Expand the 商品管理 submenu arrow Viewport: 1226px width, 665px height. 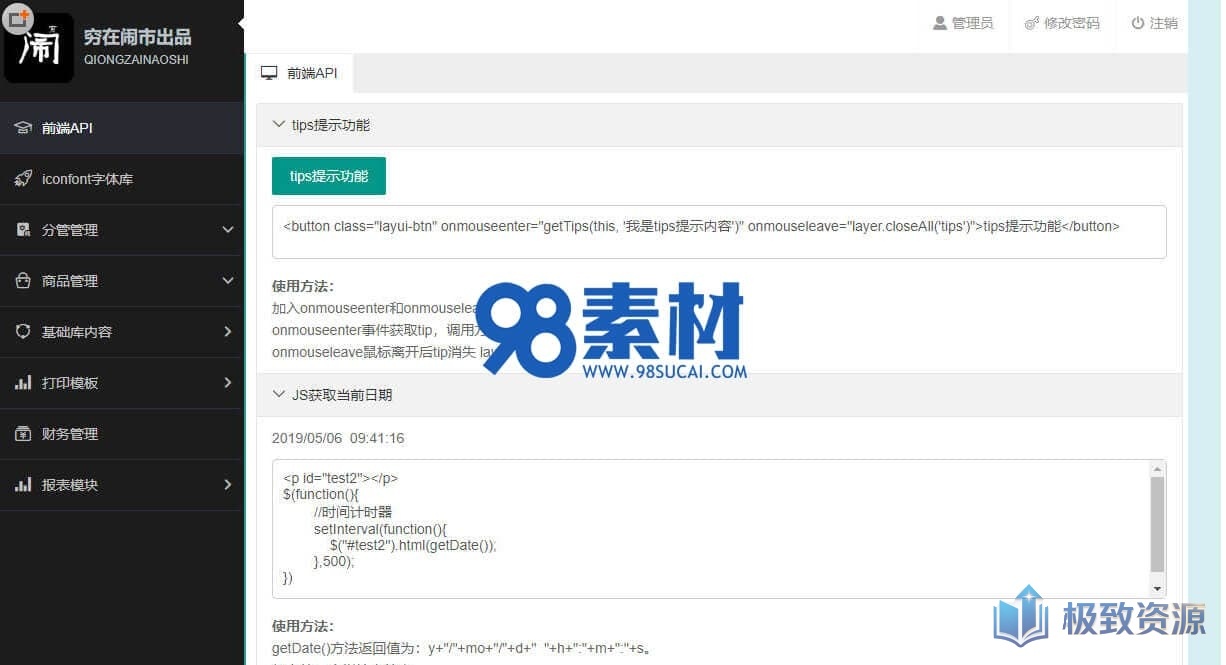coord(228,281)
